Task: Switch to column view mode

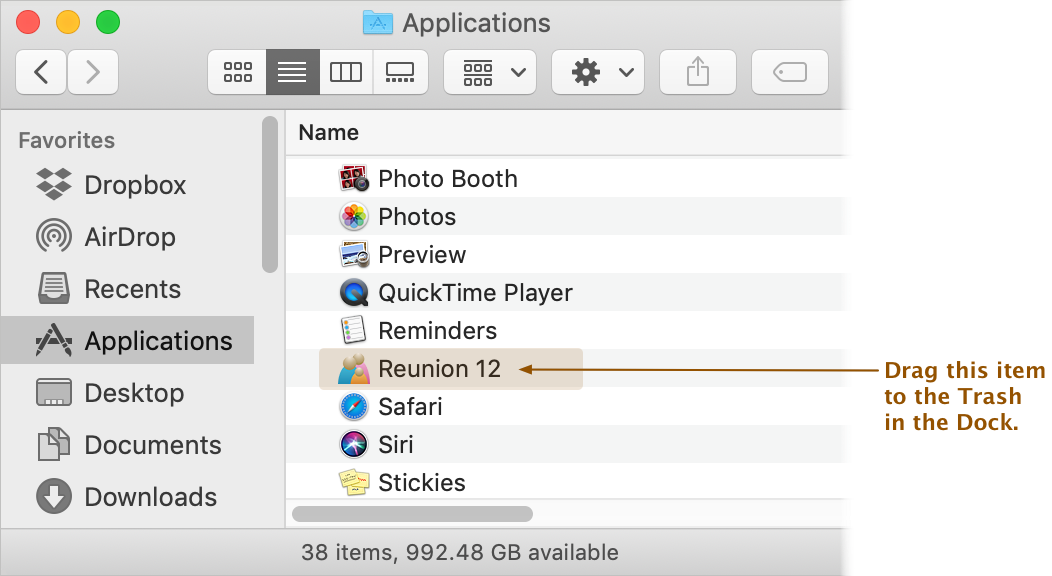Action: pyautogui.click(x=346, y=72)
